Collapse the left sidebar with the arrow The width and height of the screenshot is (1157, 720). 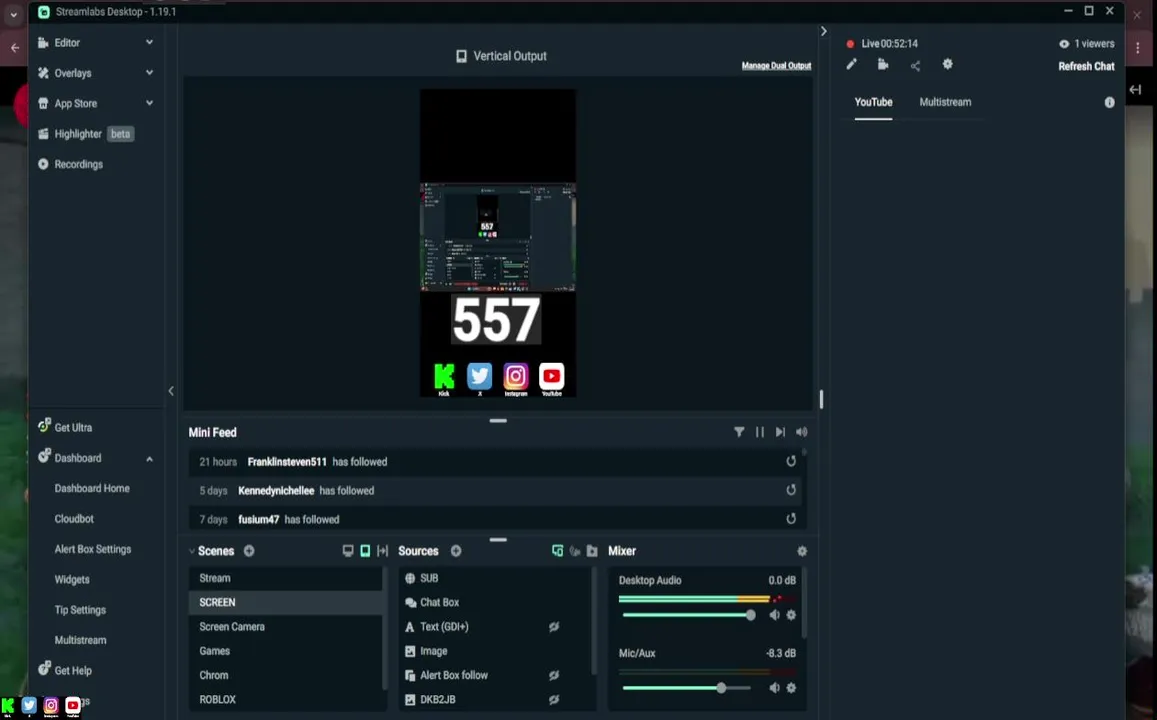(x=171, y=391)
